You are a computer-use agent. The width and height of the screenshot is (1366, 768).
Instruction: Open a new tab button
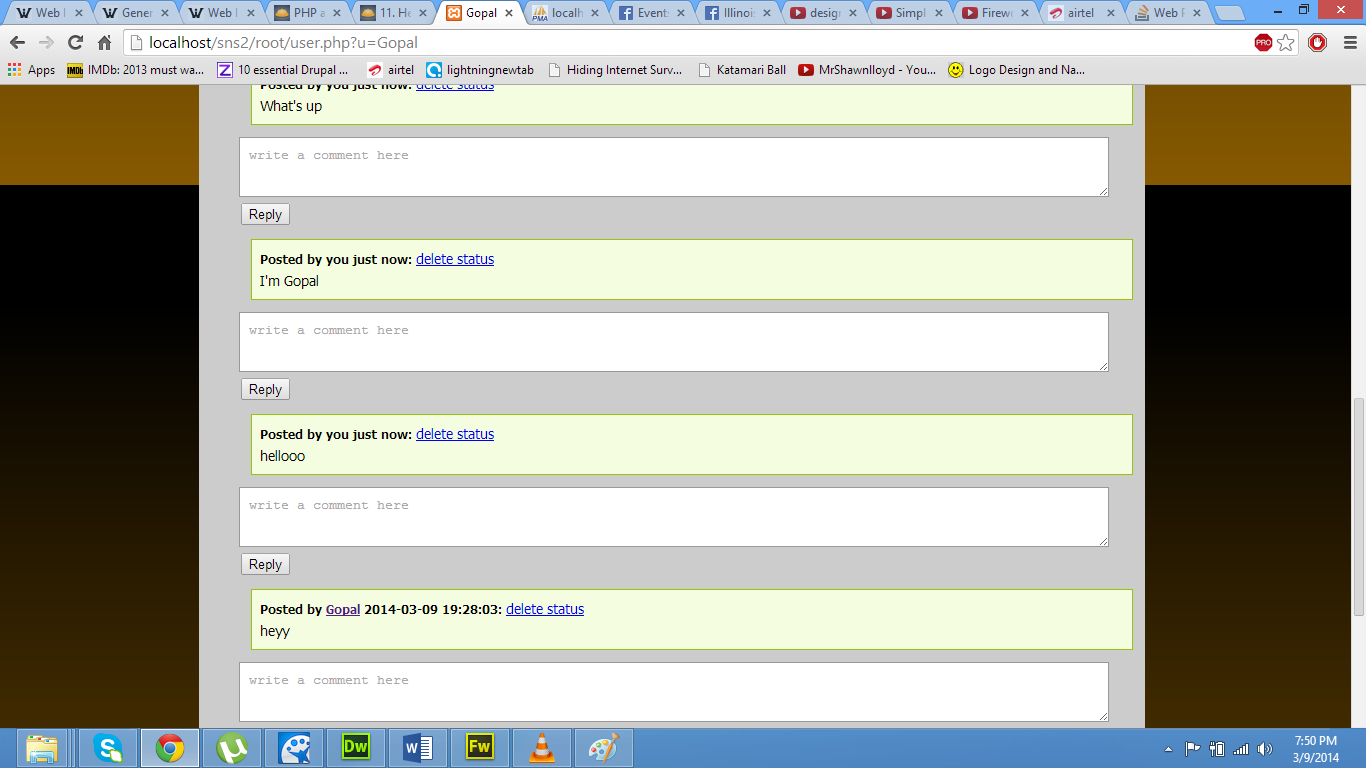pos(1229,14)
